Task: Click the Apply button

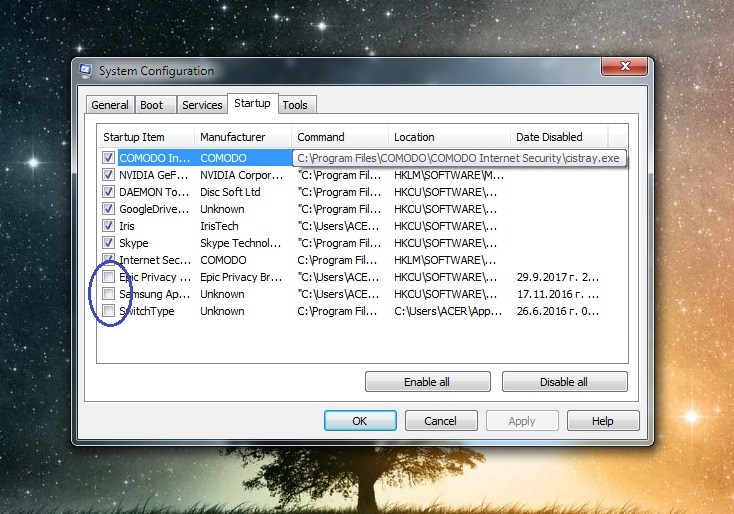Action: pyautogui.click(x=522, y=421)
